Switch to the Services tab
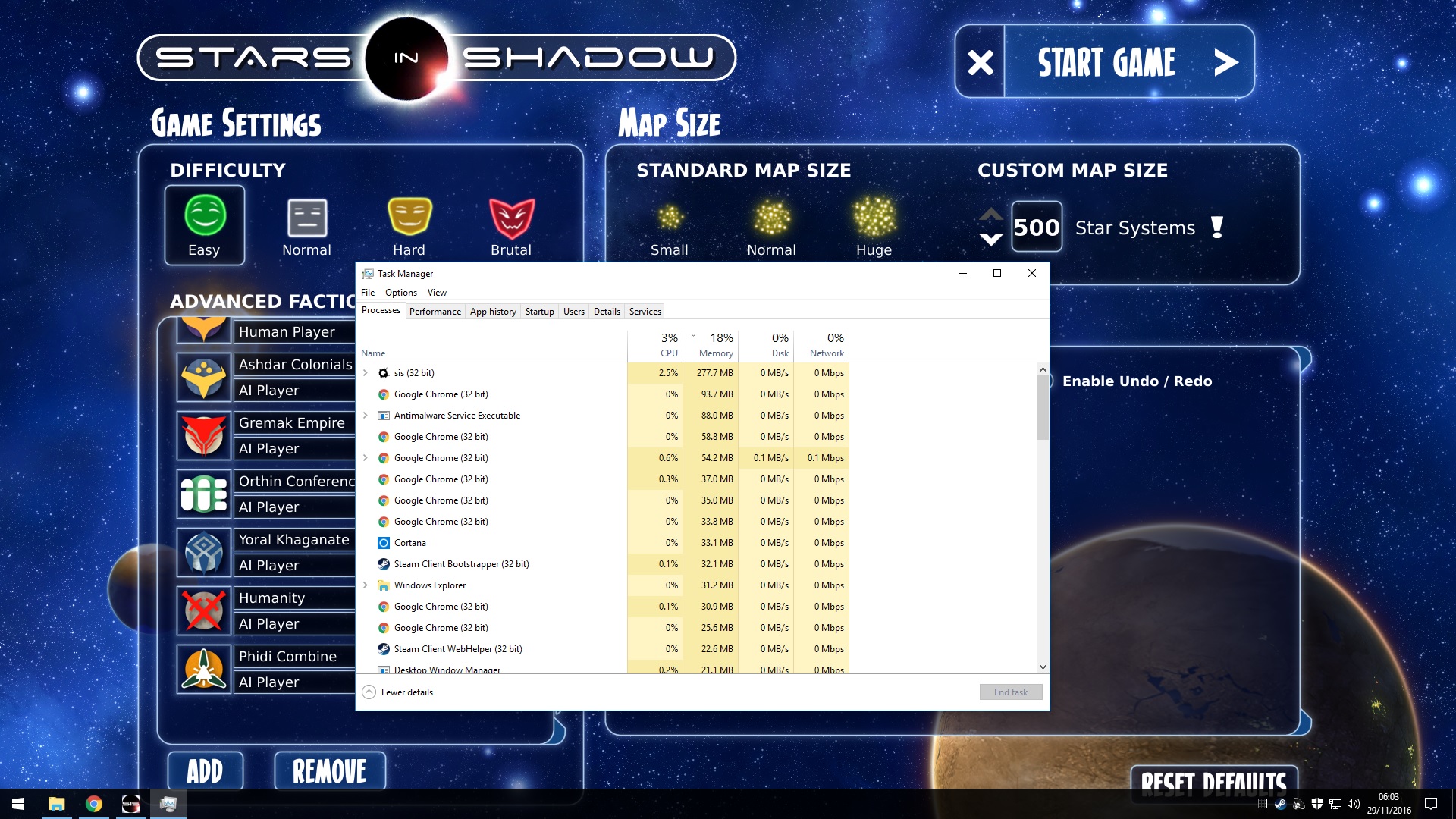Image resolution: width=1456 pixels, height=819 pixels. [645, 312]
